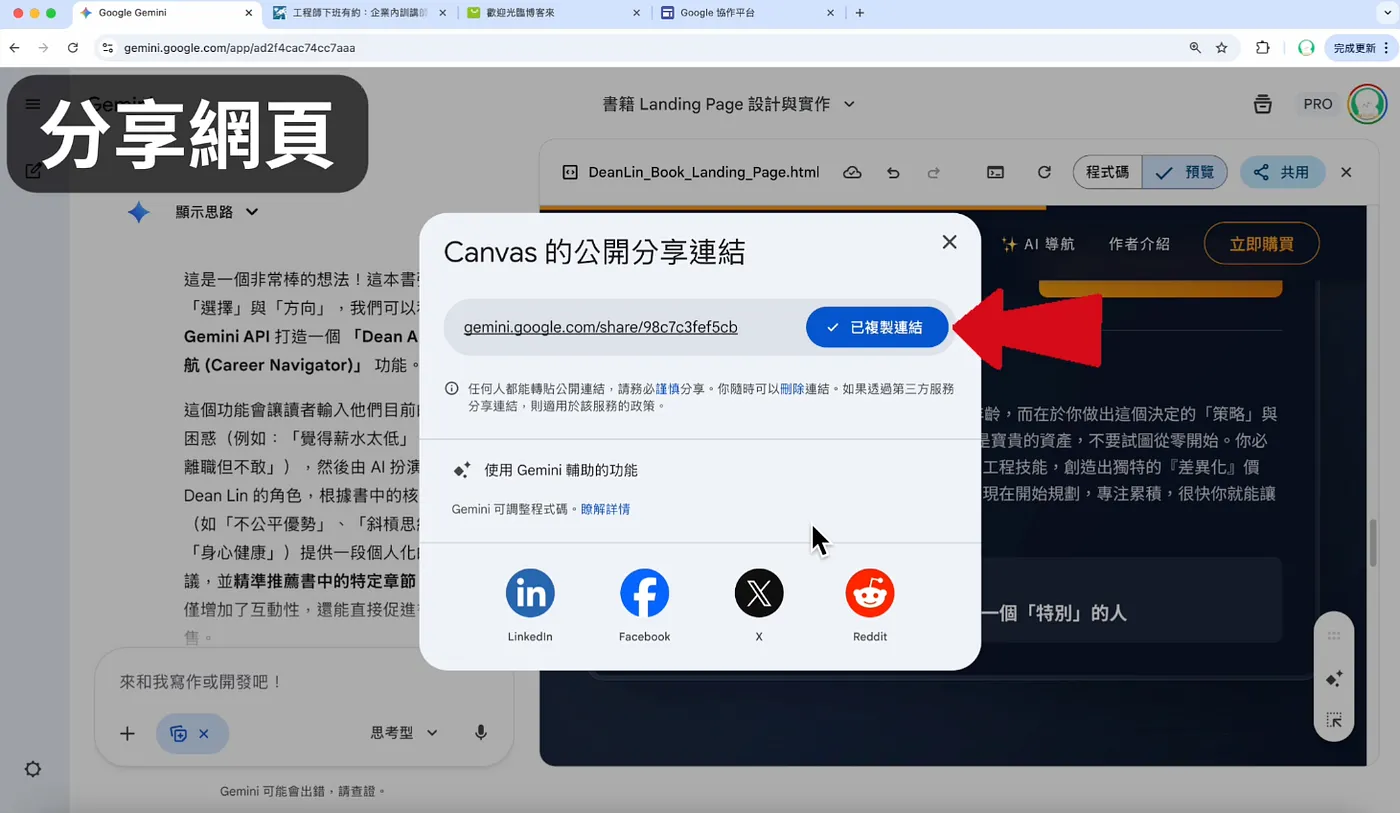Remove the canvas tool chip in prompt box

pos(204,734)
